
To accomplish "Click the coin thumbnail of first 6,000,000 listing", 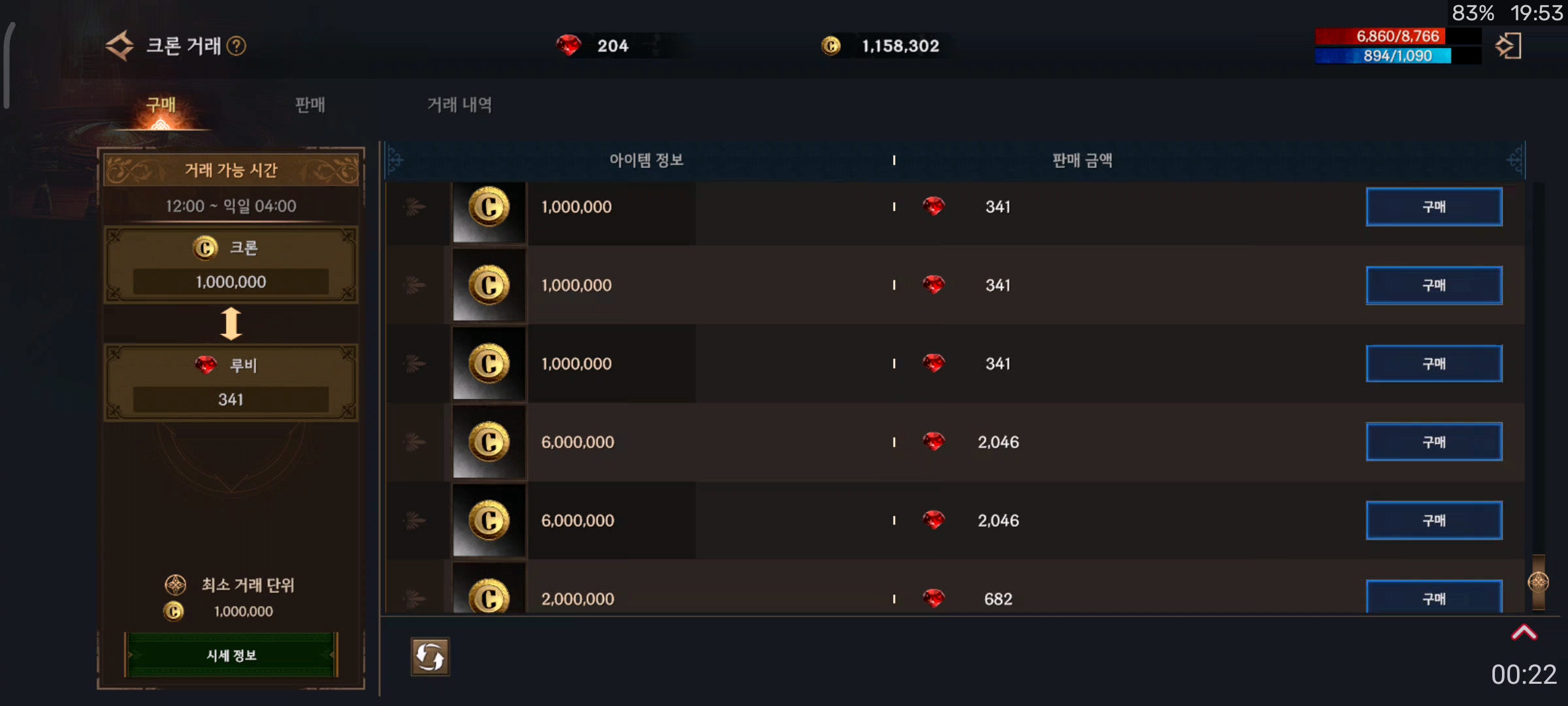I will (x=489, y=442).
